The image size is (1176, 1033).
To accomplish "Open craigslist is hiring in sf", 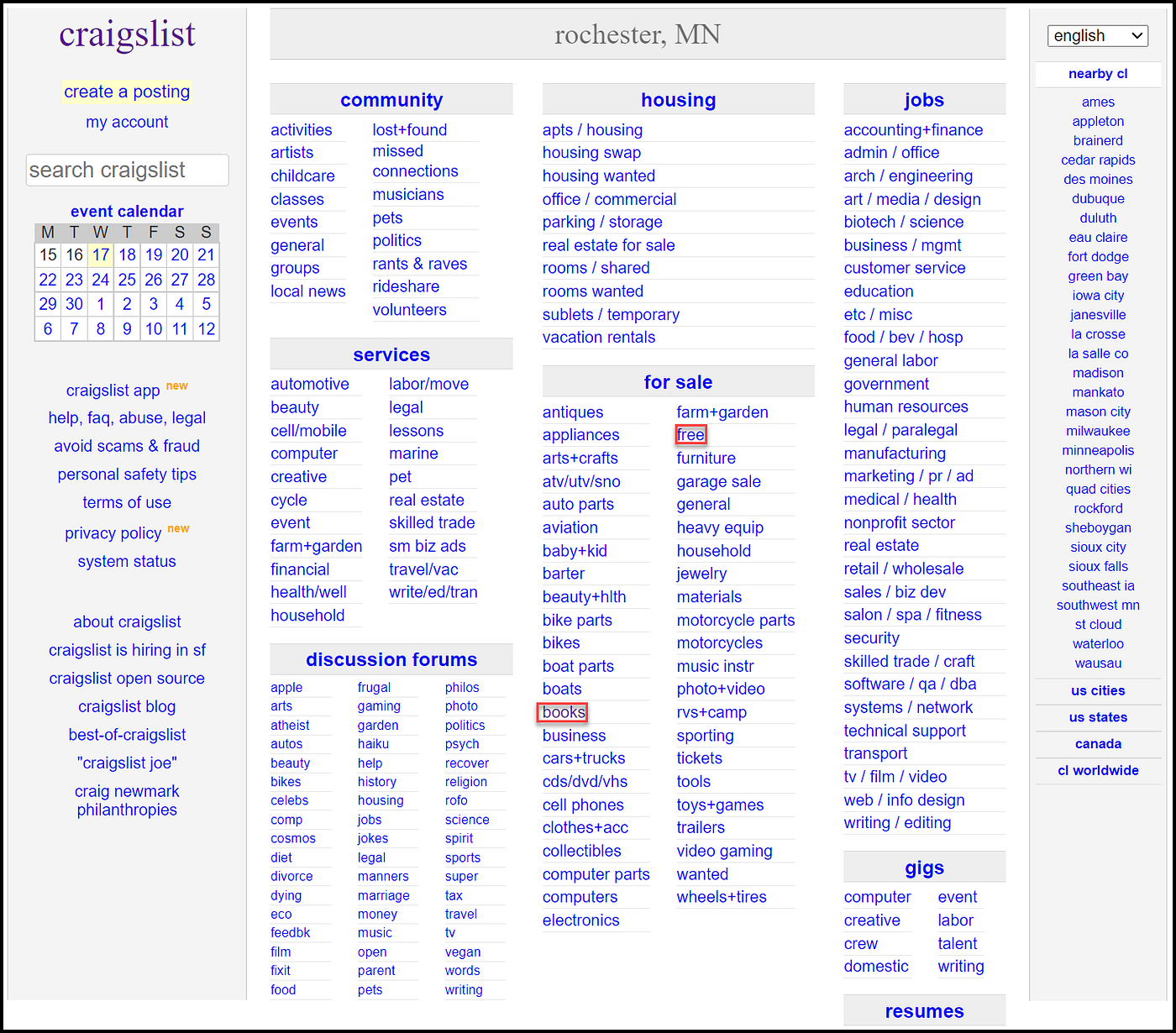I will point(127,650).
